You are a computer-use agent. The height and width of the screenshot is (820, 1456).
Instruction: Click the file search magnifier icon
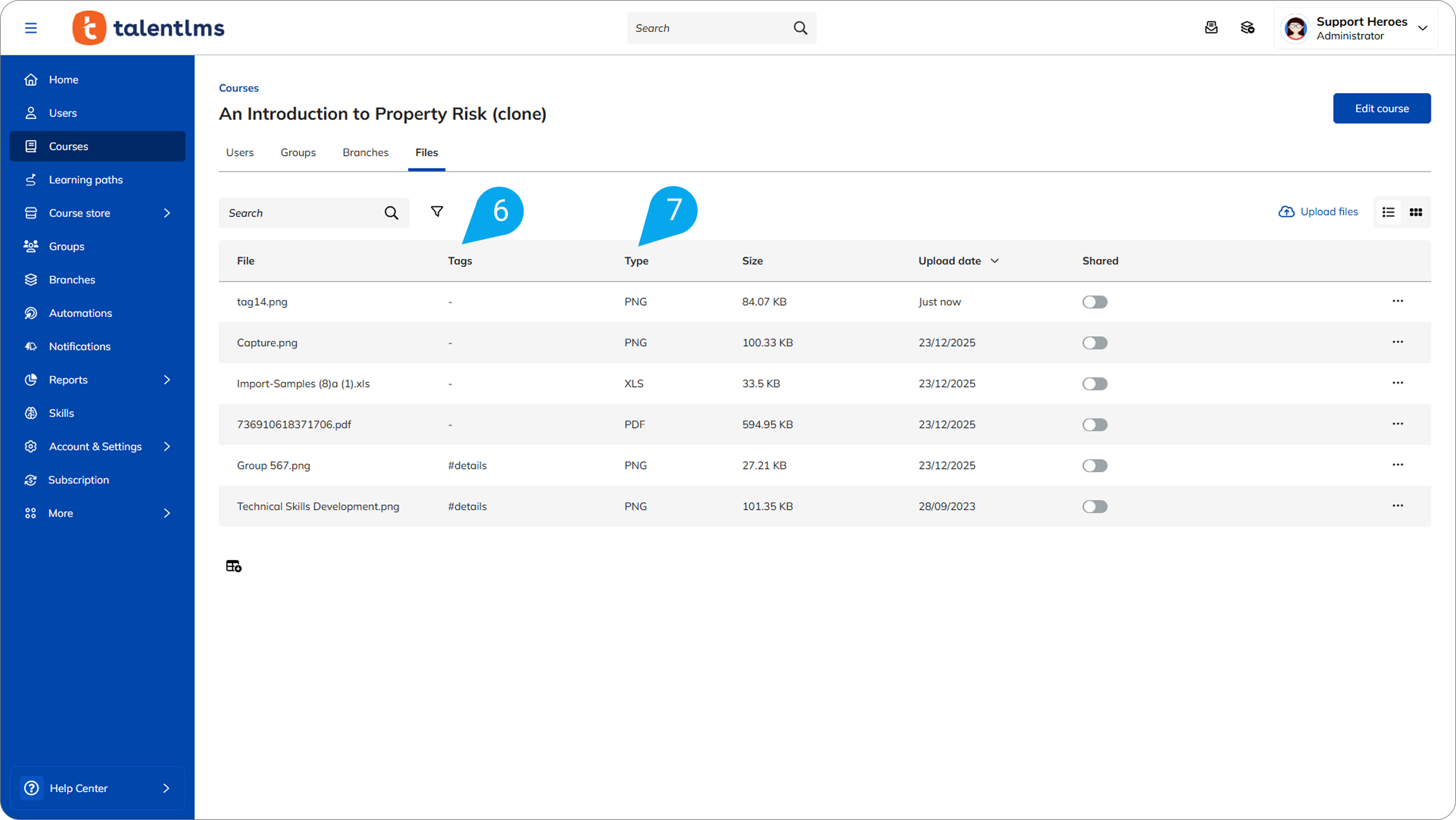[x=392, y=213]
